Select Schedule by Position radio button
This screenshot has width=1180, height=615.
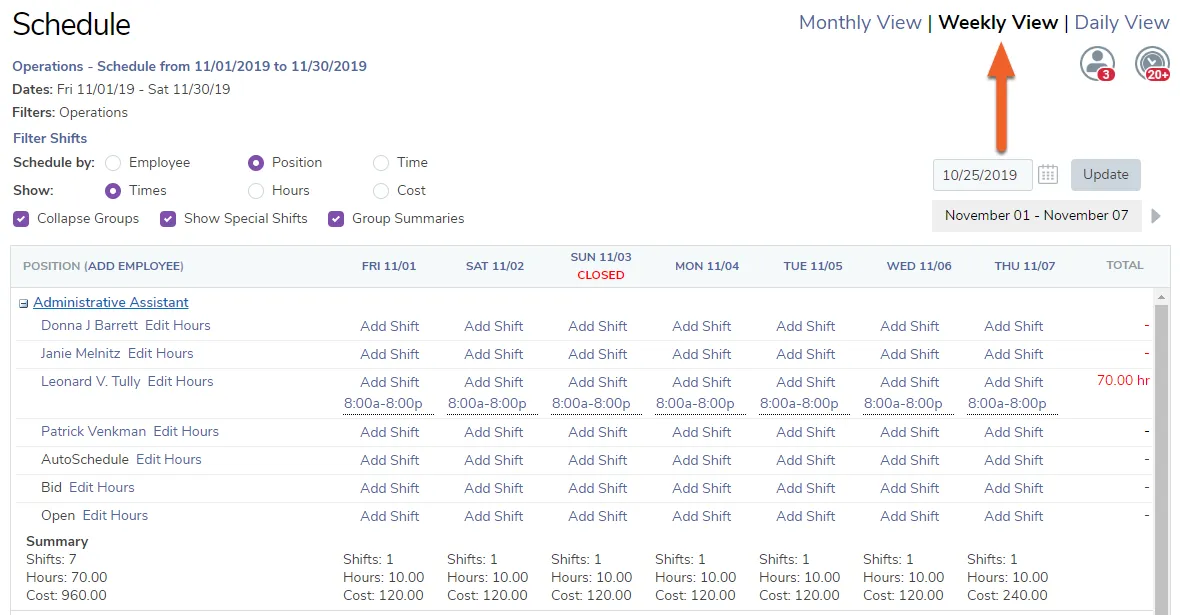pos(256,163)
